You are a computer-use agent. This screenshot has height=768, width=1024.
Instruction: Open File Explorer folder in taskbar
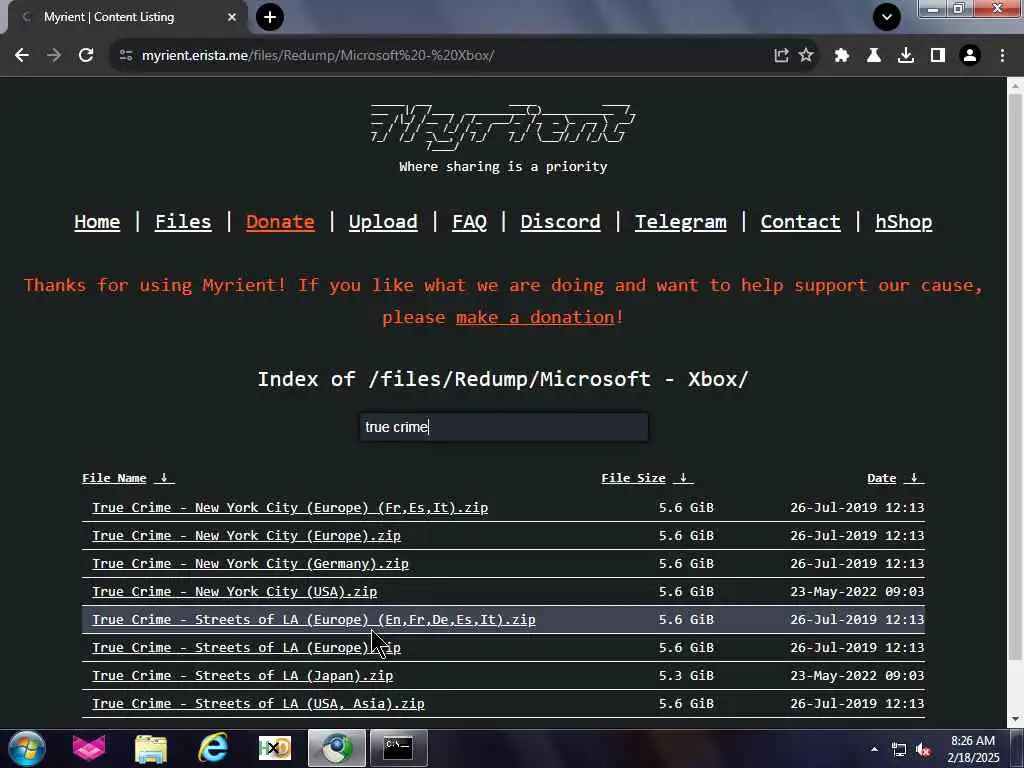point(151,748)
